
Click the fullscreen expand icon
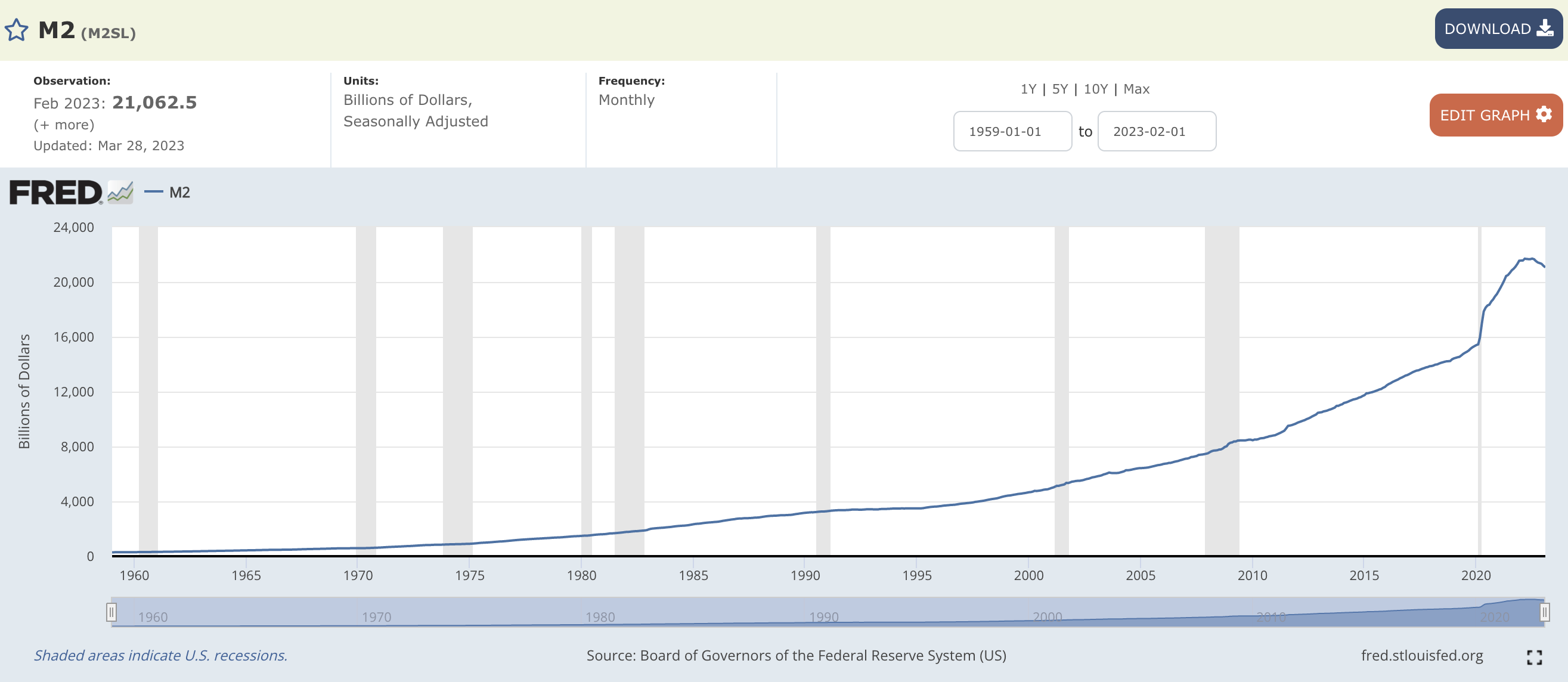(1534, 657)
